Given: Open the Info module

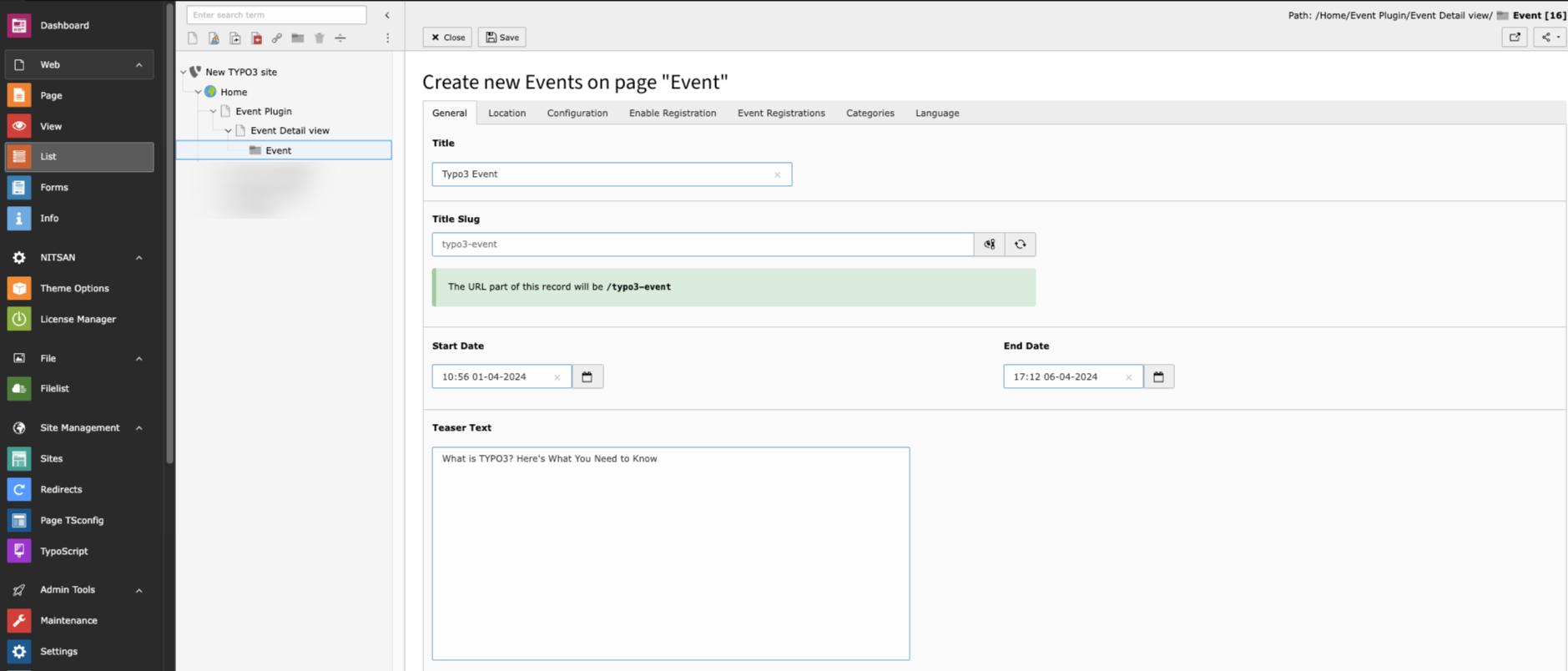Looking at the screenshot, I should (x=79, y=219).
